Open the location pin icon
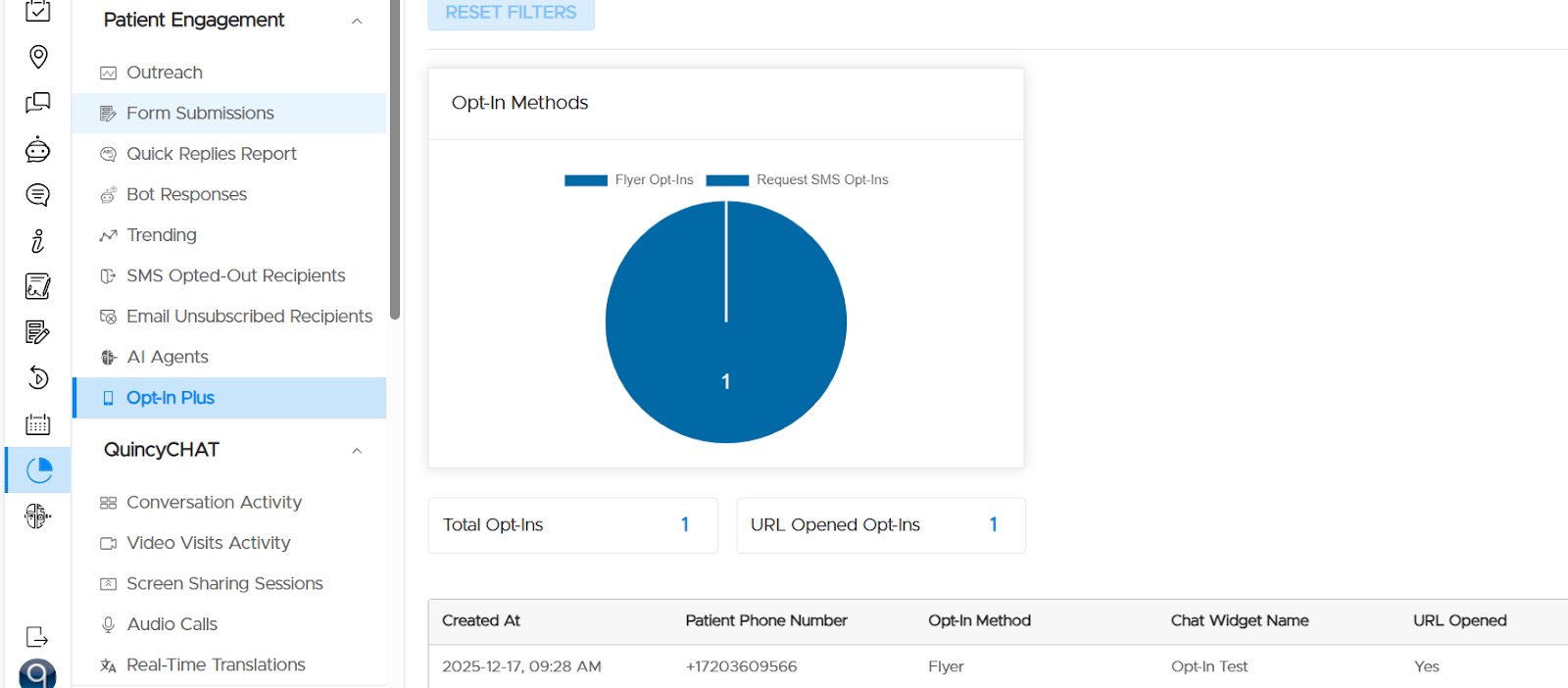The image size is (1568, 688). tap(38, 57)
